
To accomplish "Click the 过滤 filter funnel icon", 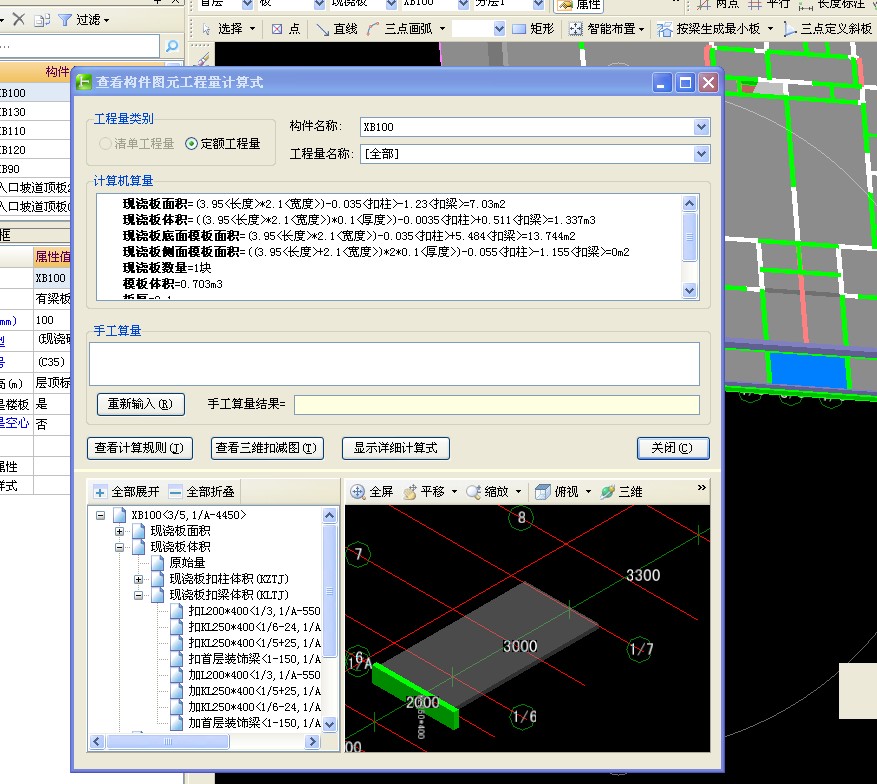I will coord(65,20).
